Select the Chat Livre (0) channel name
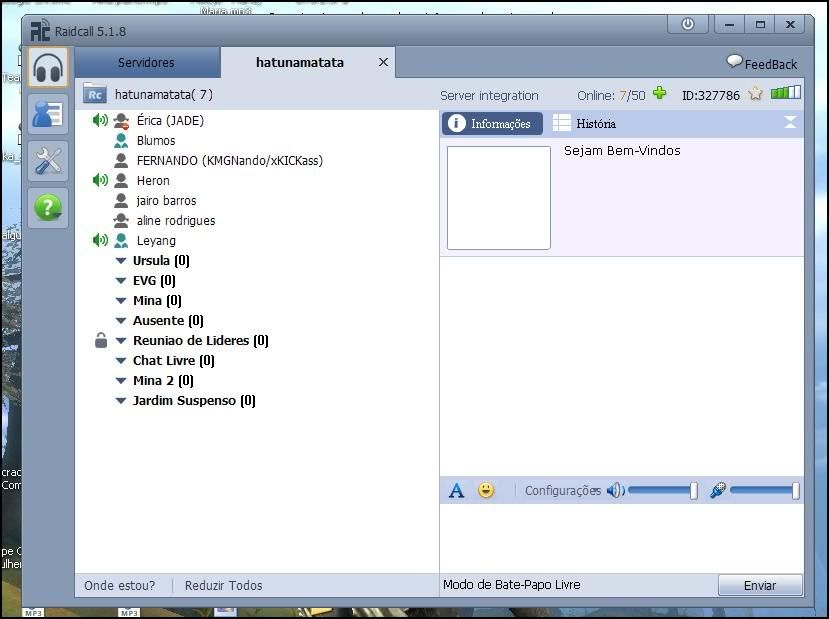Viewport: 829px width, 619px height. click(173, 361)
